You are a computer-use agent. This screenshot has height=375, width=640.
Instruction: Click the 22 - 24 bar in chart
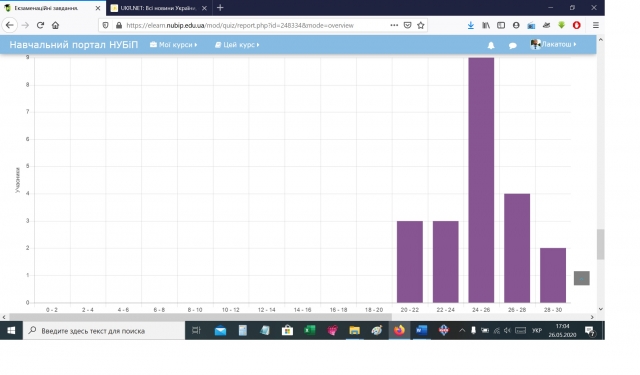[446, 262]
